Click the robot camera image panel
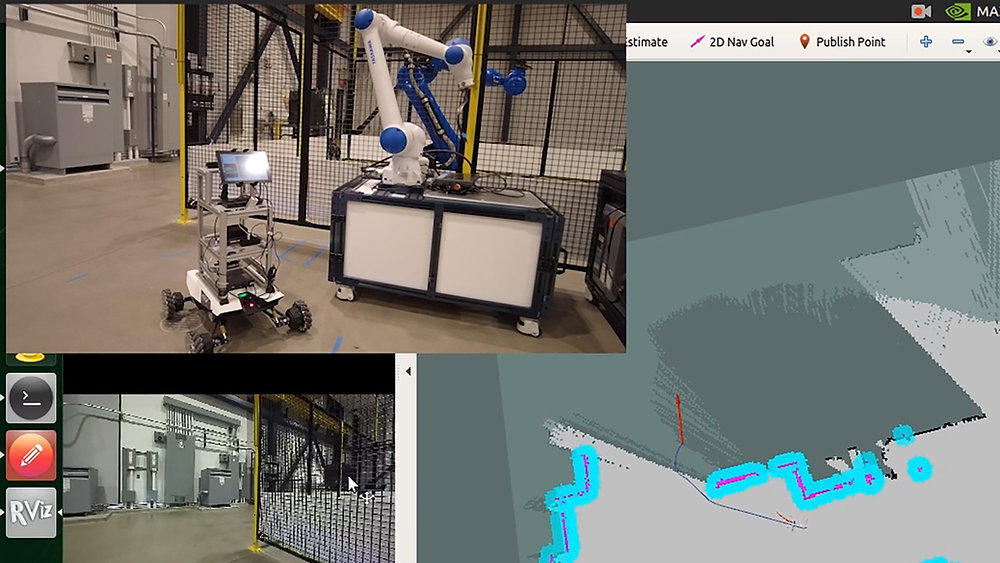1000x563 pixels. [x=228, y=478]
